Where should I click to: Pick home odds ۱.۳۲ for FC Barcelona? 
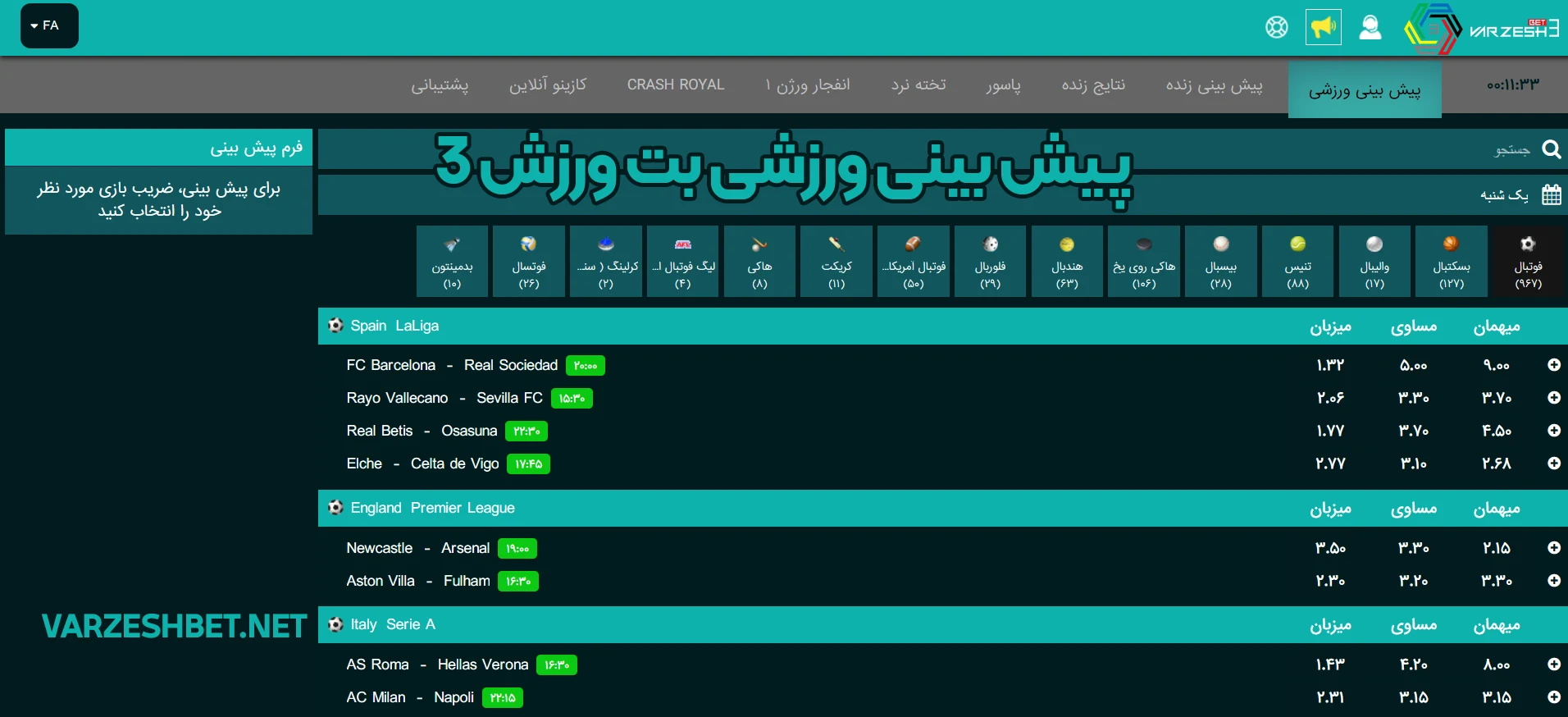pos(1330,365)
